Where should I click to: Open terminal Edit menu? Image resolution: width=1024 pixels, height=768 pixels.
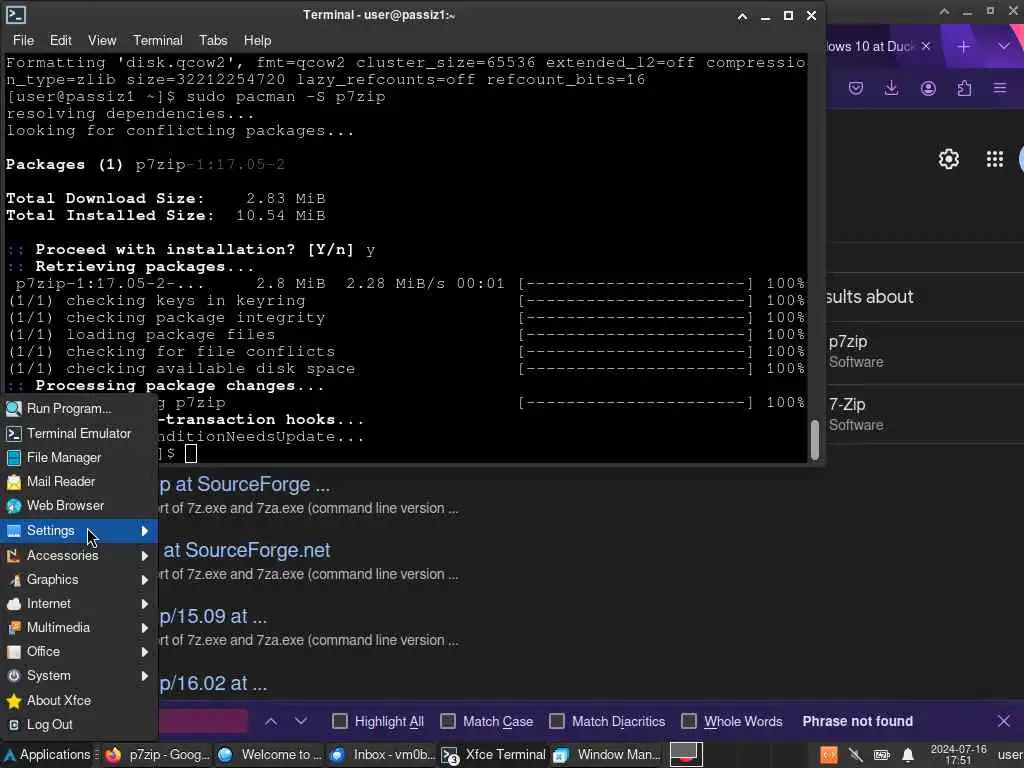61,40
